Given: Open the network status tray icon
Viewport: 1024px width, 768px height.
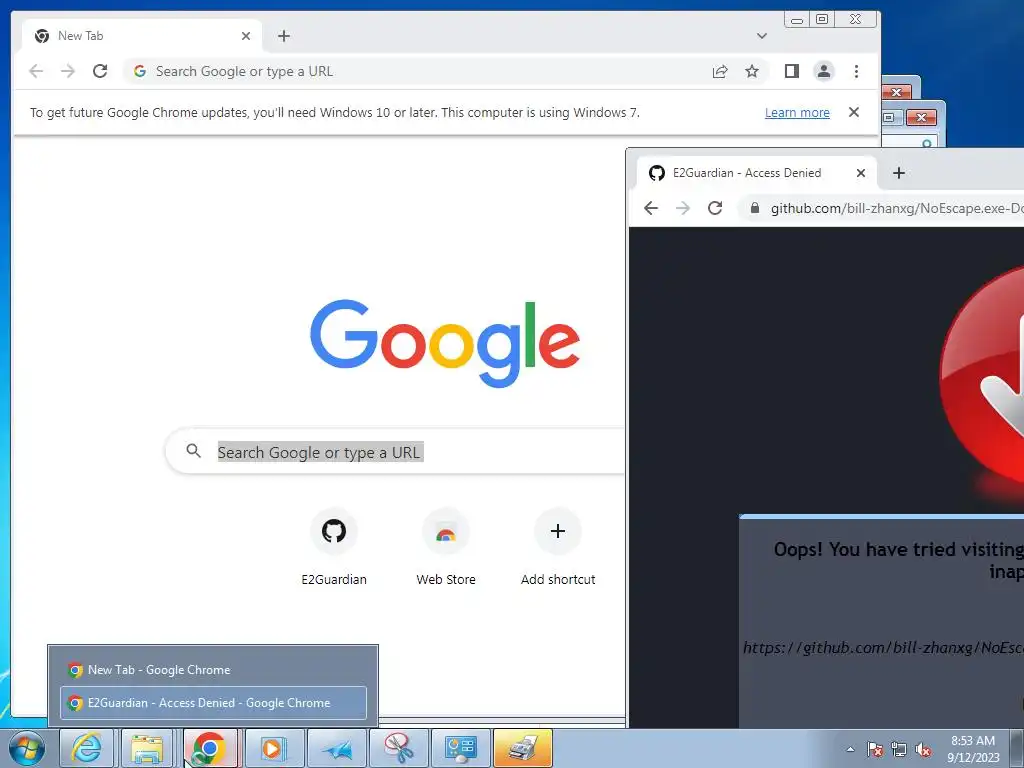Looking at the screenshot, I should (x=899, y=749).
